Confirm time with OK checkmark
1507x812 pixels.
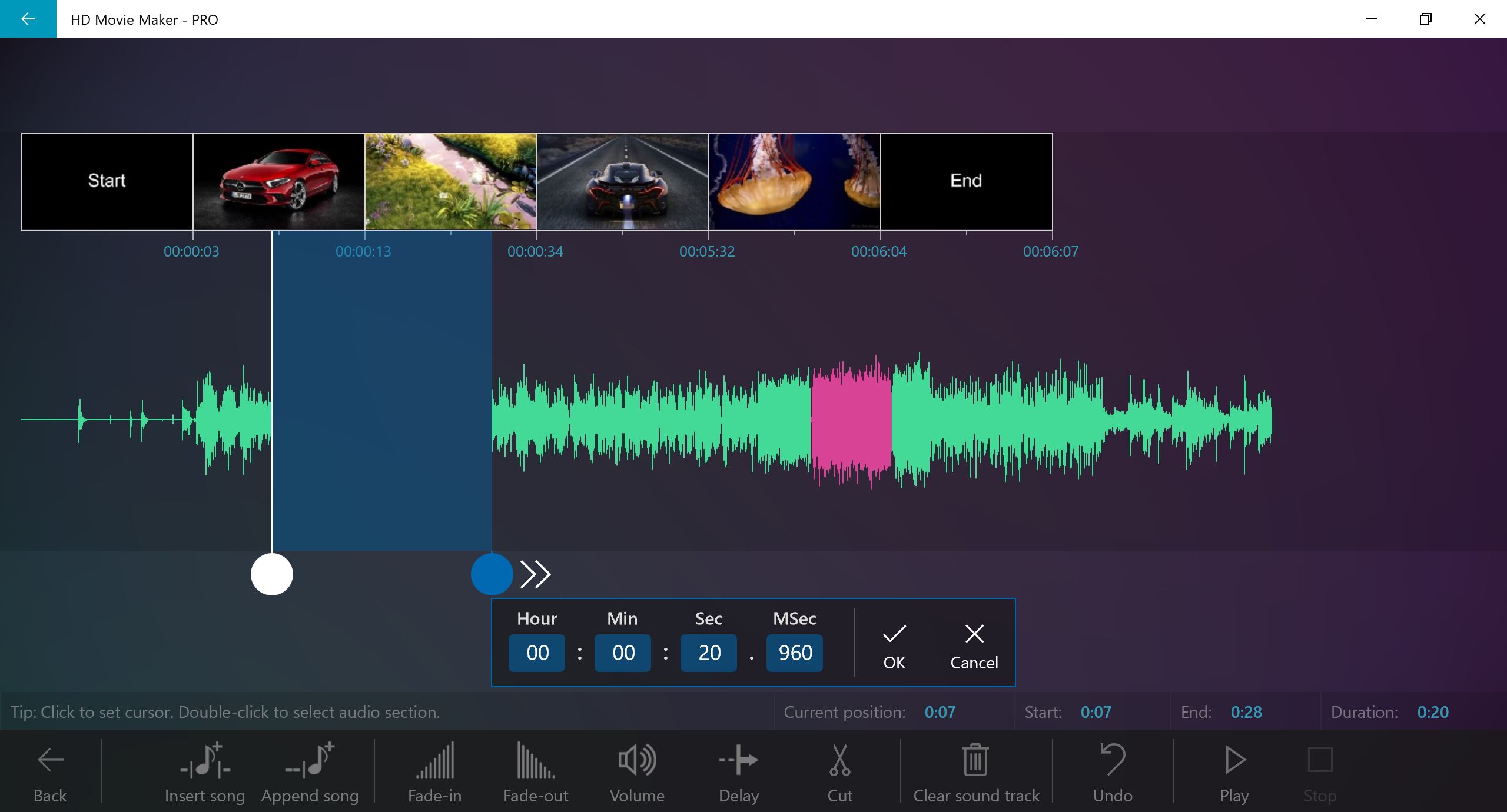(894, 647)
